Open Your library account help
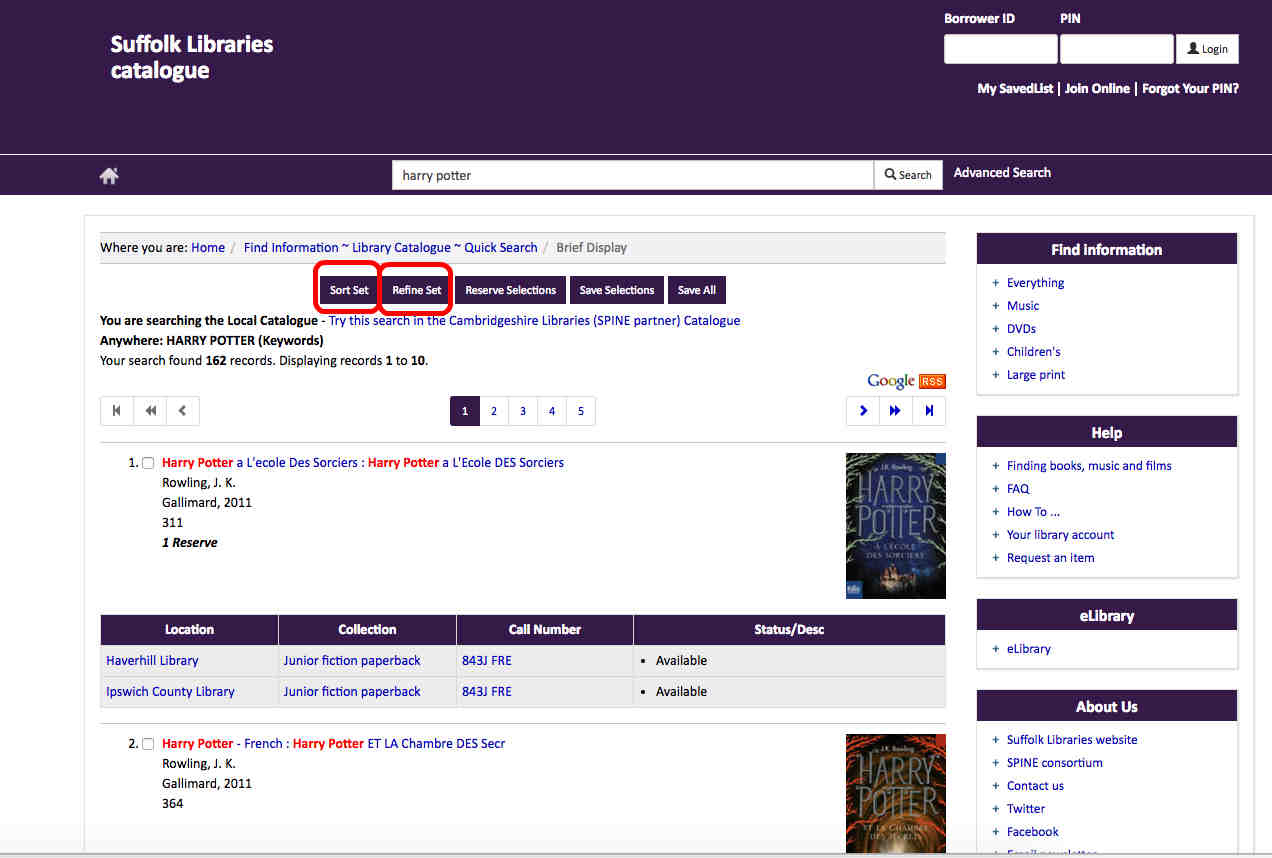The width and height of the screenshot is (1272, 858). point(1060,535)
